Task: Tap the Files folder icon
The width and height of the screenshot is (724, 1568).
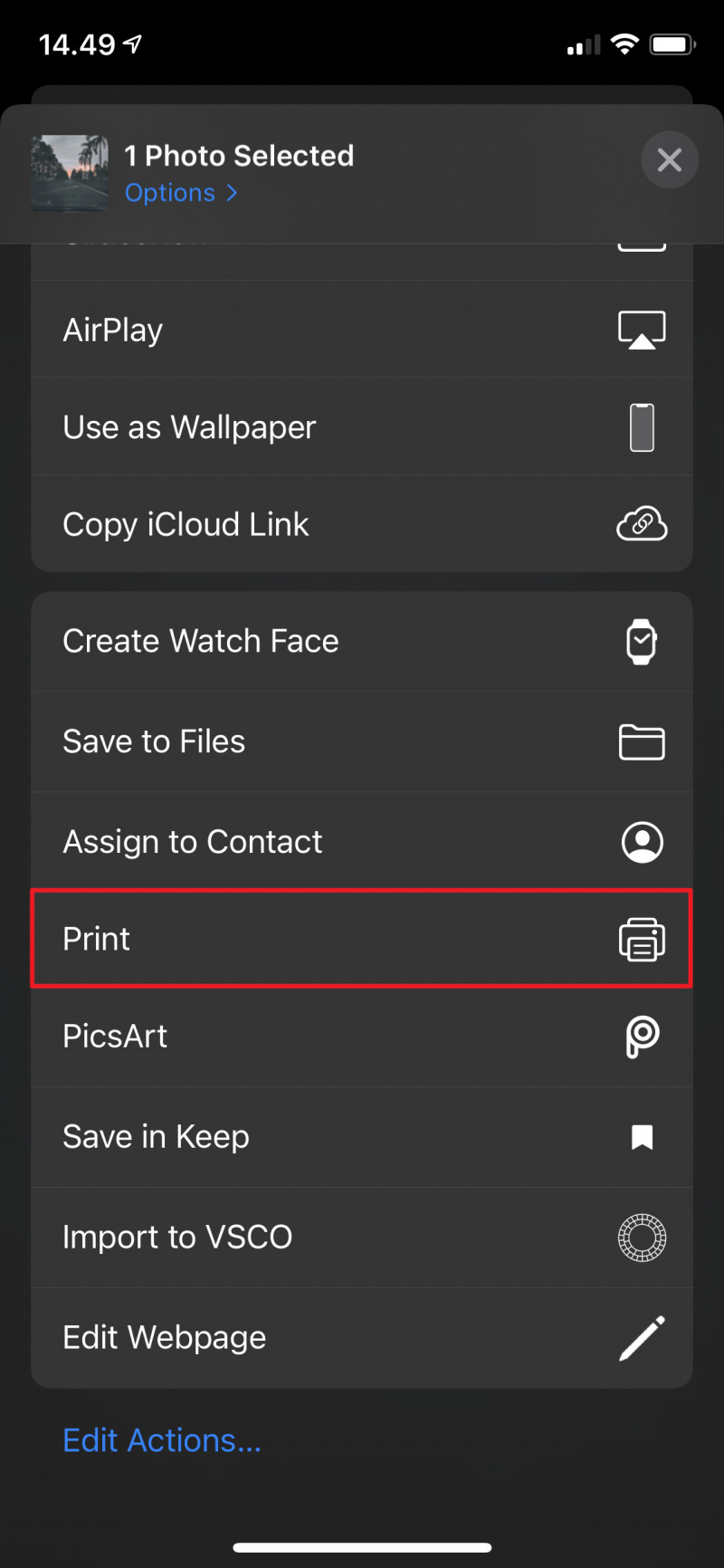Action: [642, 742]
